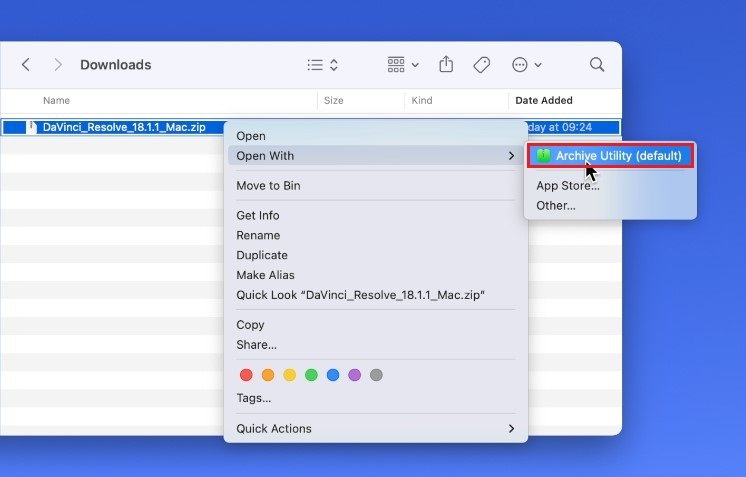The image size is (746, 477).
Task: Choose Open in the context menu
Action: click(x=375, y=136)
